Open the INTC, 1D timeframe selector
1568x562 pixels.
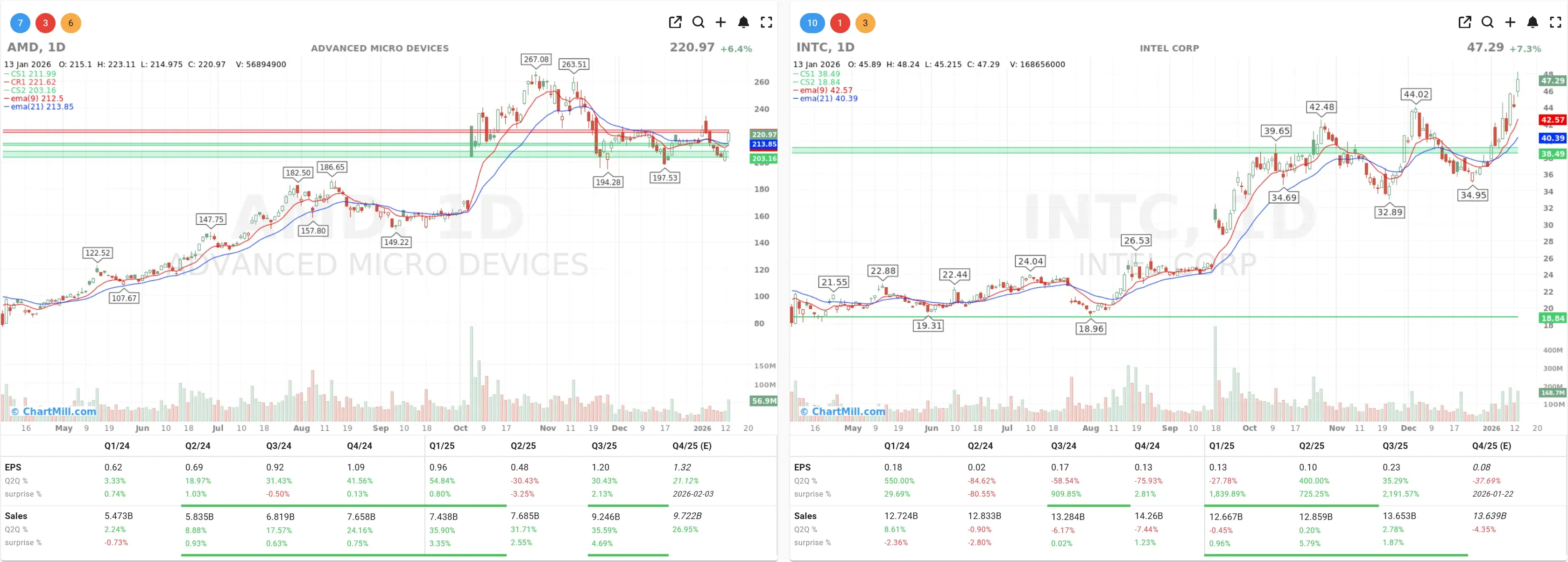tap(826, 47)
